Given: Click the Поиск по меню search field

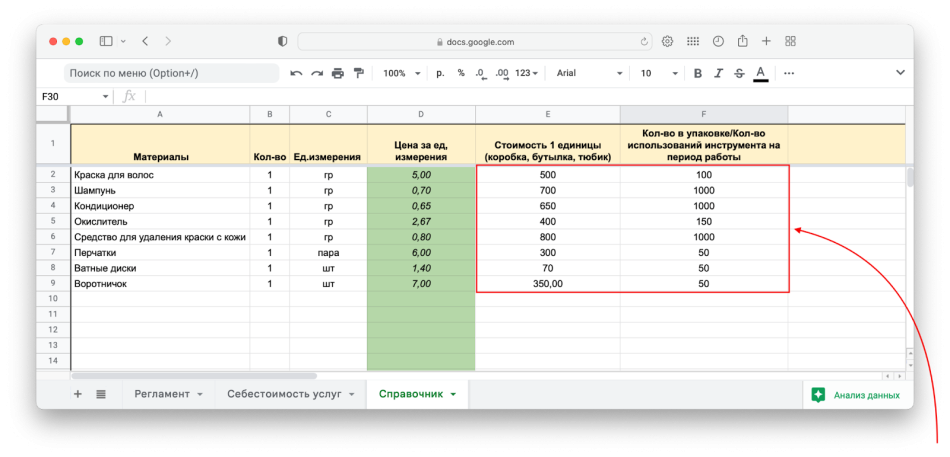Looking at the screenshot, I should click(170, 73).
